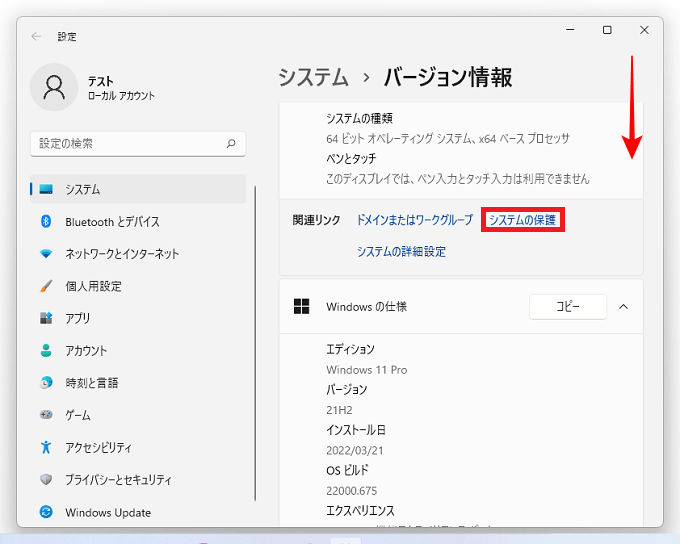Go back with the arrow icon
The image size is (680, 544).
pos(36,36)
